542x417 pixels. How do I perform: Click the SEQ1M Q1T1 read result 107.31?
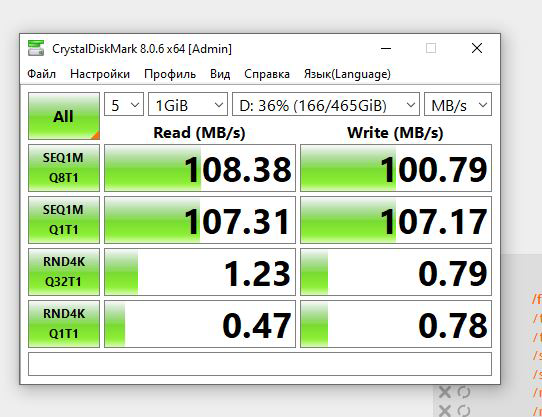pos(200,220)
